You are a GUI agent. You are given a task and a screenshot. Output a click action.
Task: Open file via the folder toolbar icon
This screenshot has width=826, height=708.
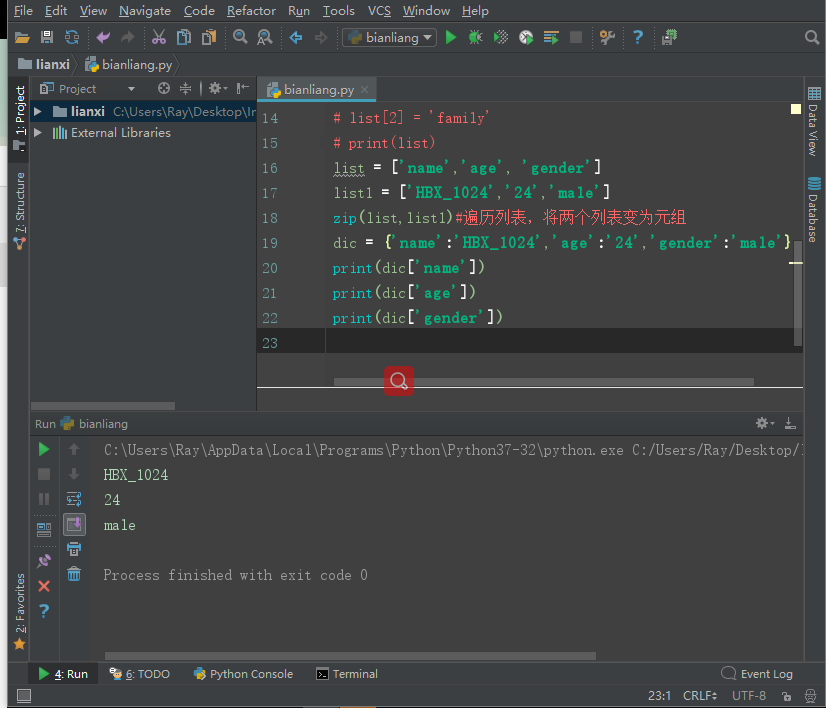tap(22, 37)
